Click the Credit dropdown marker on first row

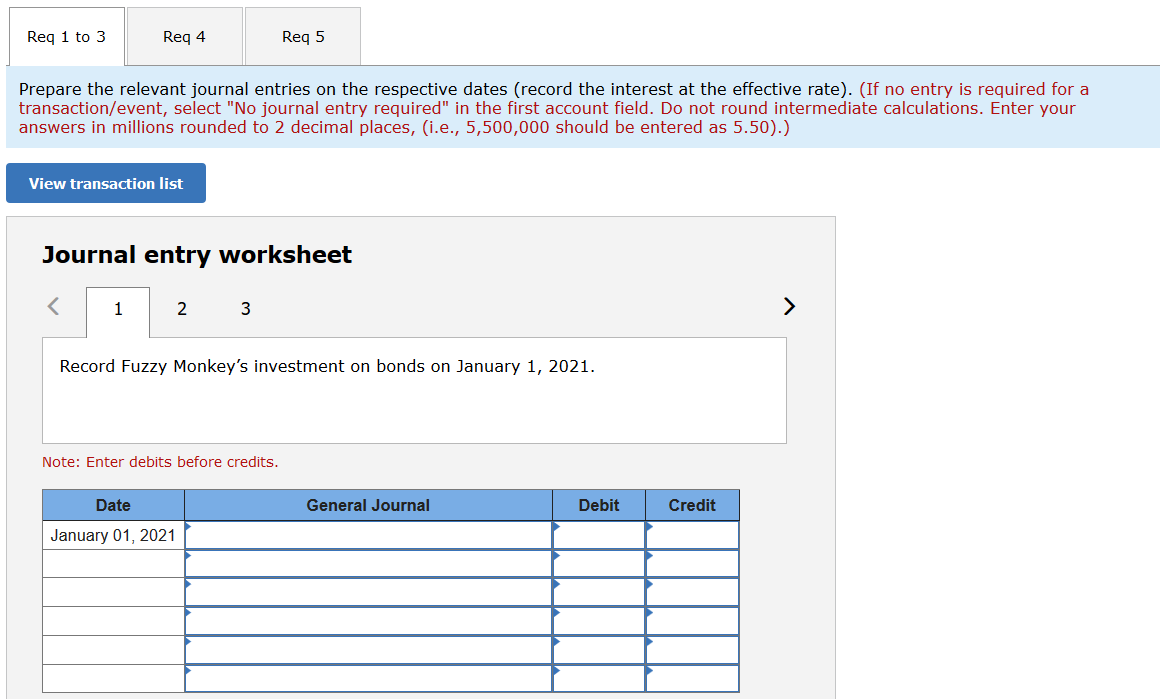click(x=649, y=528)
